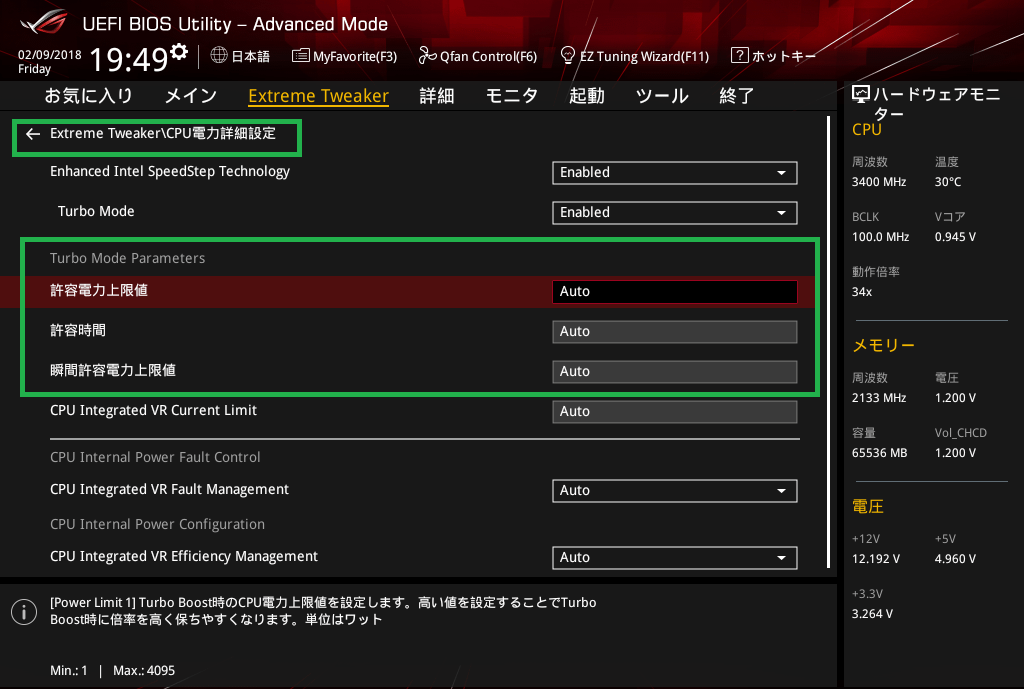The image size is (1024, 689).
Task: Click the Qfan Control fan icon
Action: 427,56
